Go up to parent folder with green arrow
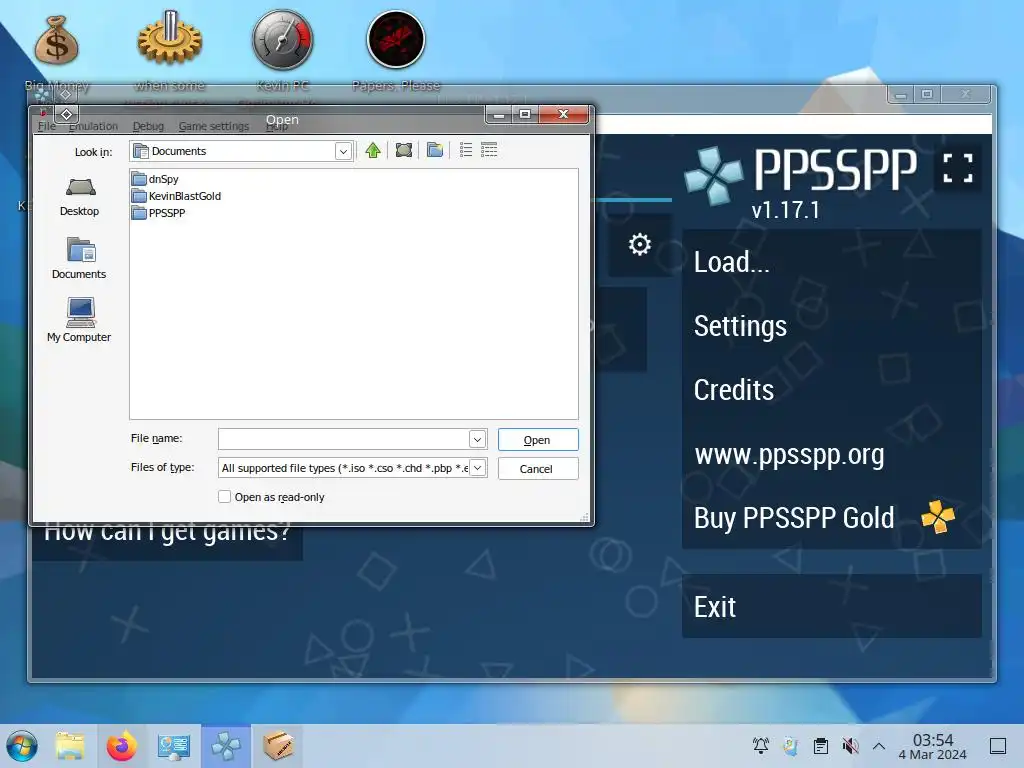The image size is (1024, 768). tap(373, 150)
